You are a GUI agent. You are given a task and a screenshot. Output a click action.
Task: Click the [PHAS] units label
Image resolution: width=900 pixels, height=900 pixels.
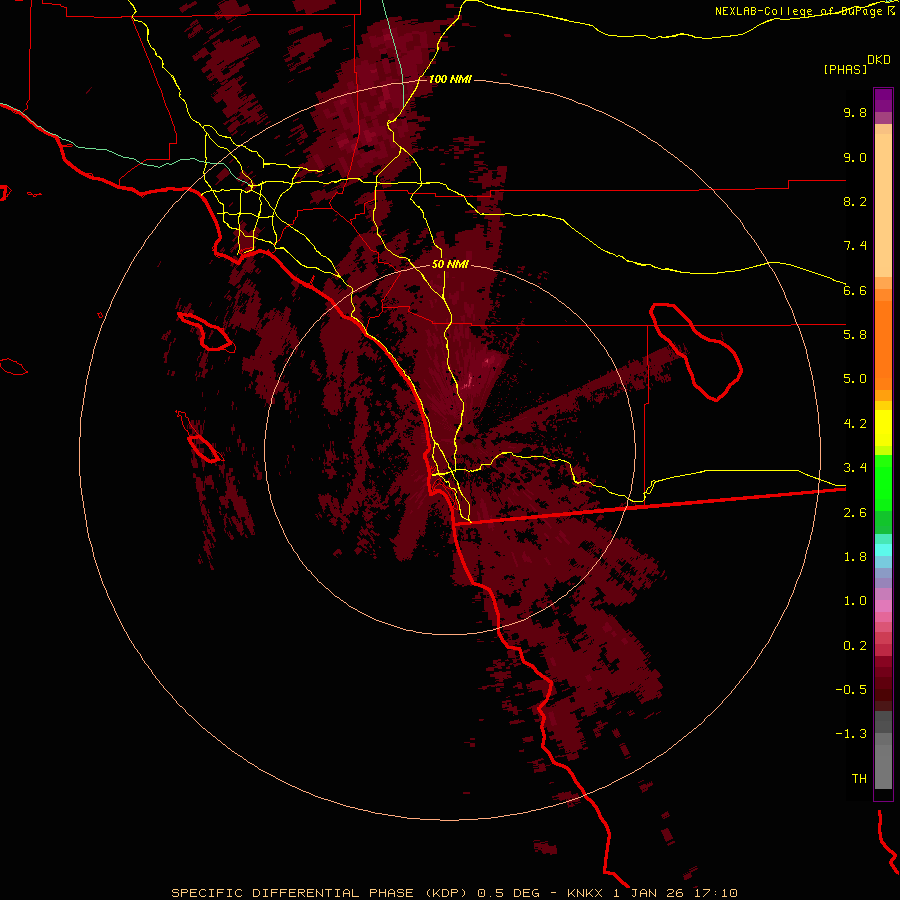coord(845,69)
